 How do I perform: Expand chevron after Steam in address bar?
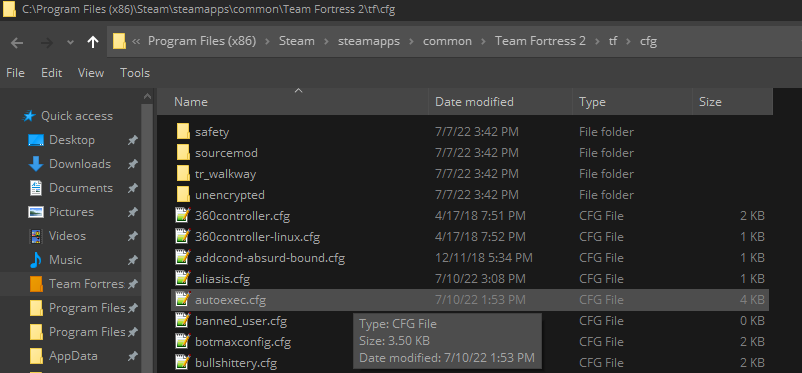coord(326,41)
